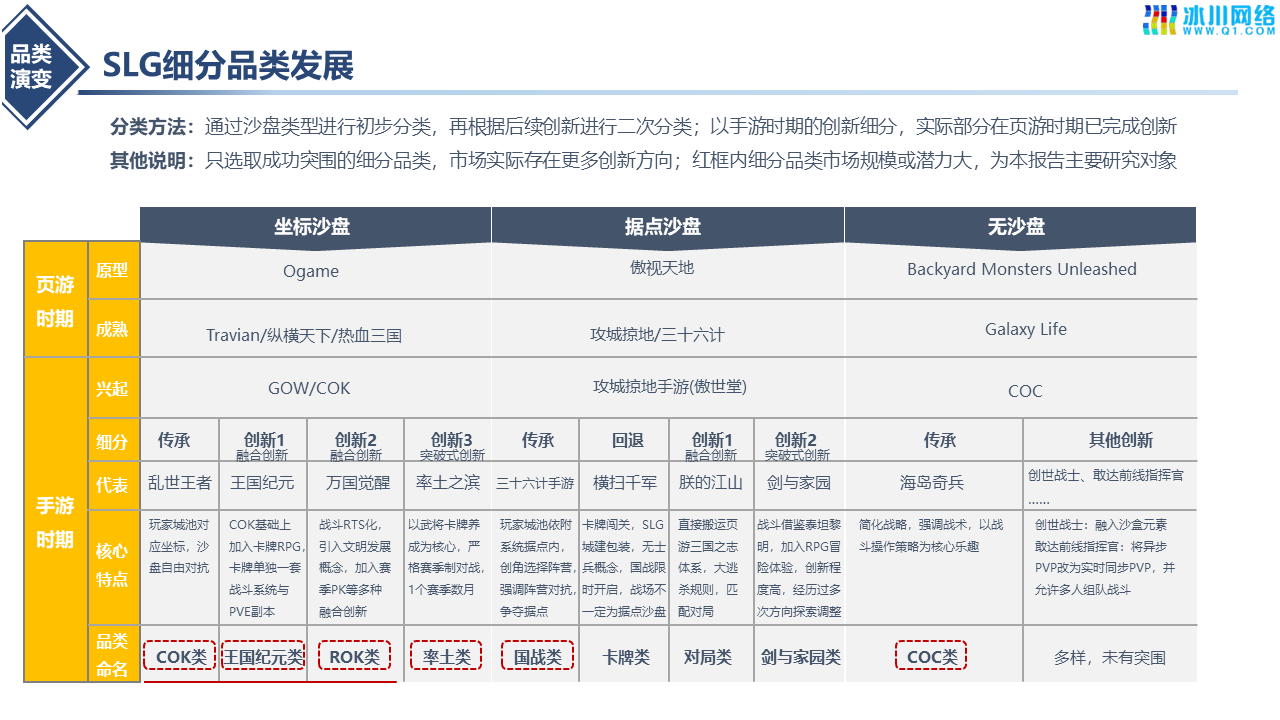
Task: Select the 三十六计手游 game name
Action: [536, 483]
